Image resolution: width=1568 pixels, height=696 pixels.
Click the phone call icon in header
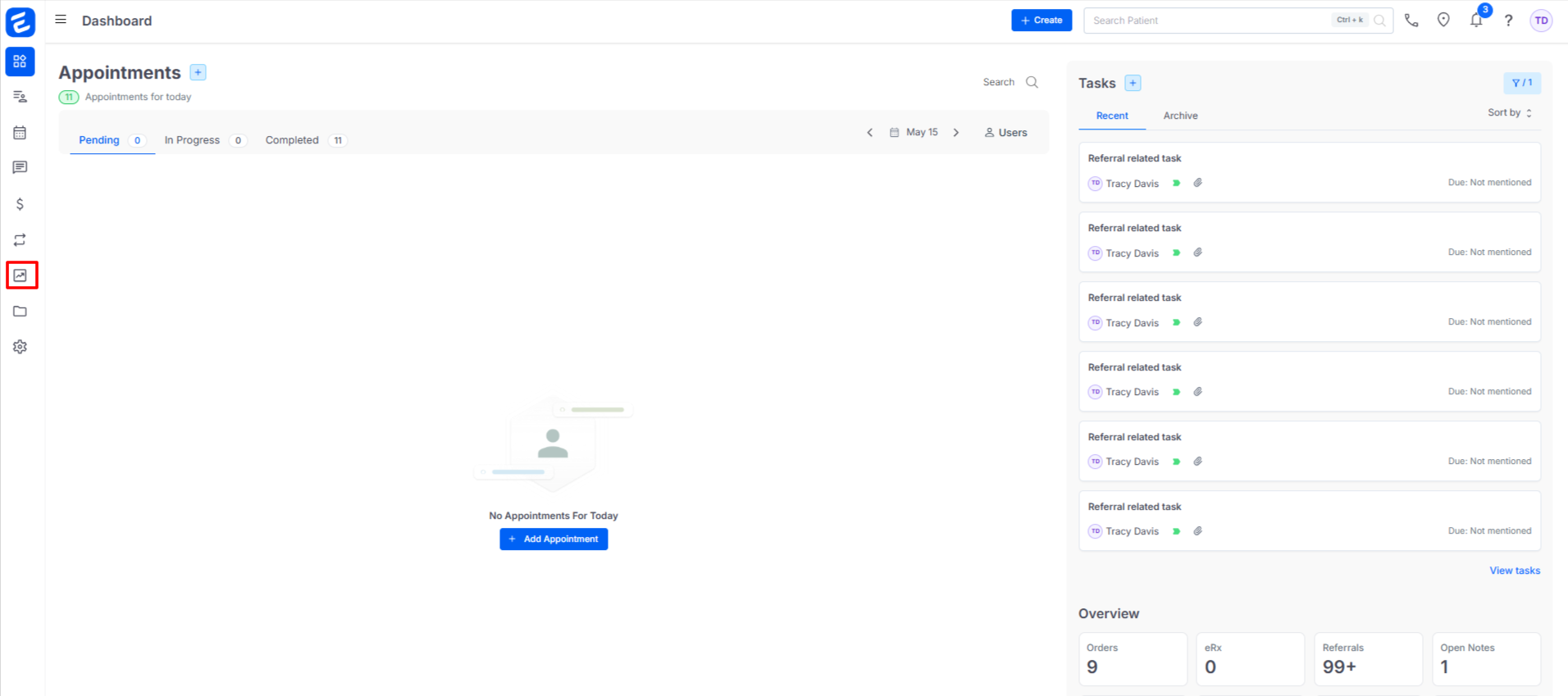tap(1411, 20)
